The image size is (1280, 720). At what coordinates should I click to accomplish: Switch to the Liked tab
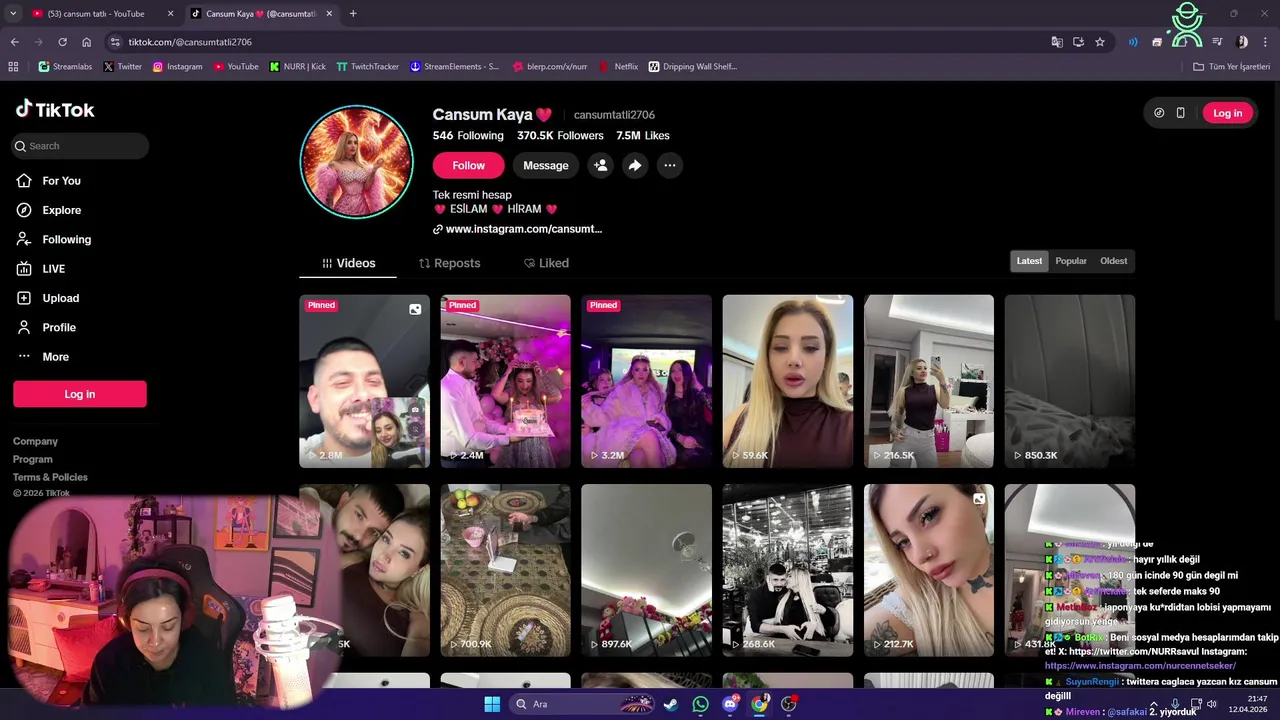point(546,263)
